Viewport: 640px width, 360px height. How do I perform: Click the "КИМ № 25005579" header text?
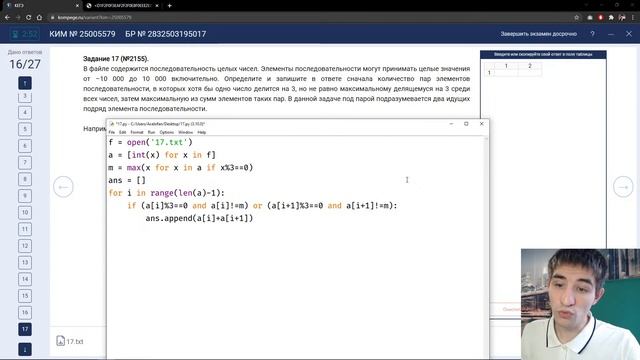(82, 34)
